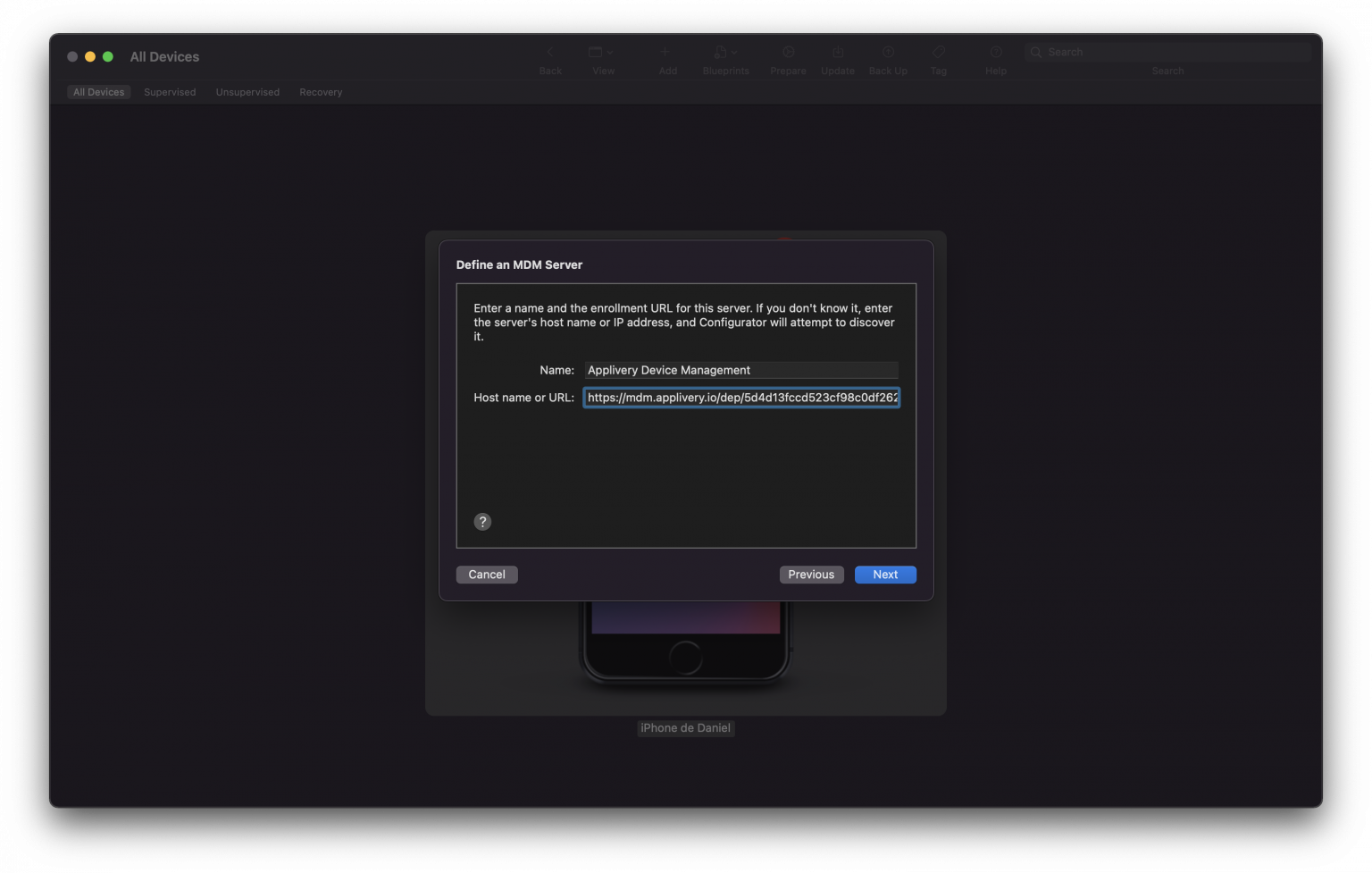Click the Cancel button
This screenshot has height=873, width=1372.
point(487,575)
